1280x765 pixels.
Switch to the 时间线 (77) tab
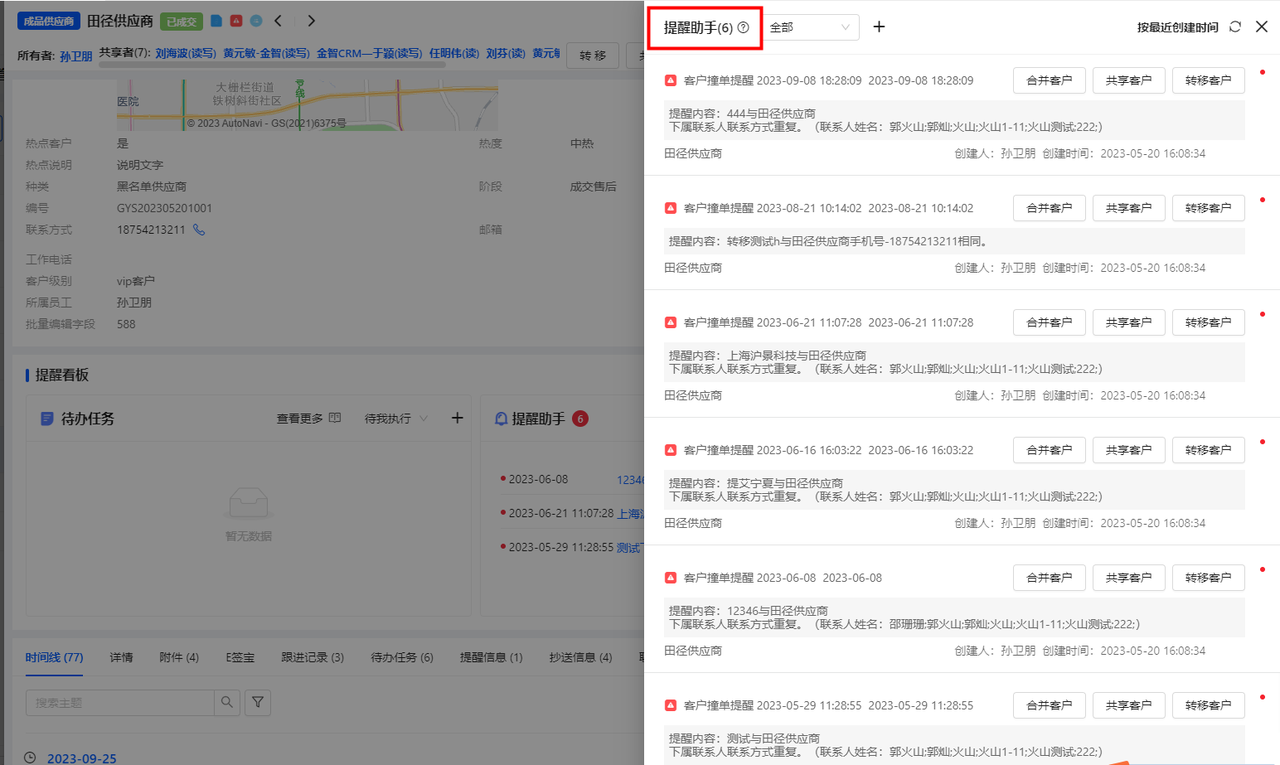pyautogui.click(x=54, y=657)
